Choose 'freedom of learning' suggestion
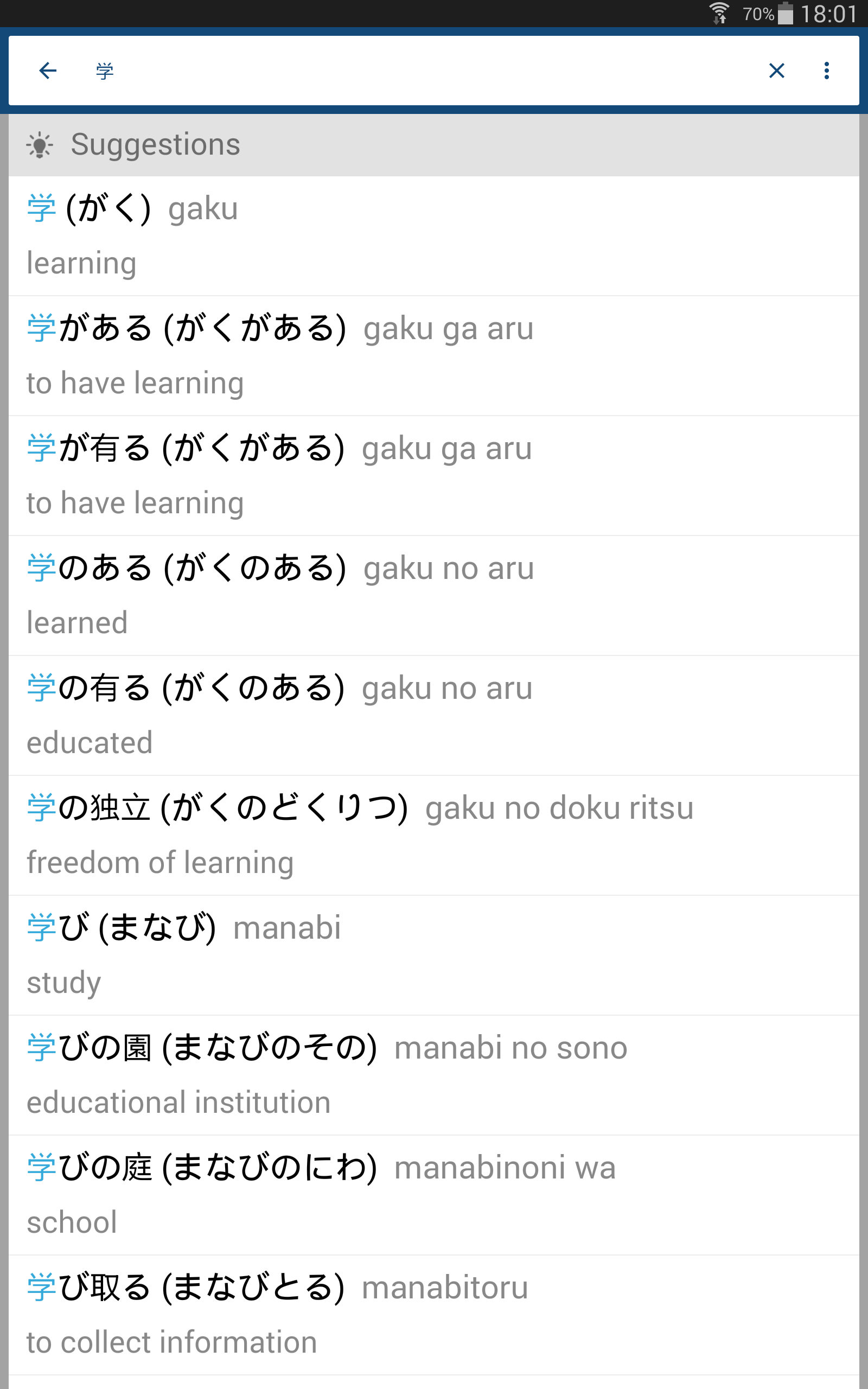The image size is (868, 1389). pyautogui.click(x=433, y=836)
